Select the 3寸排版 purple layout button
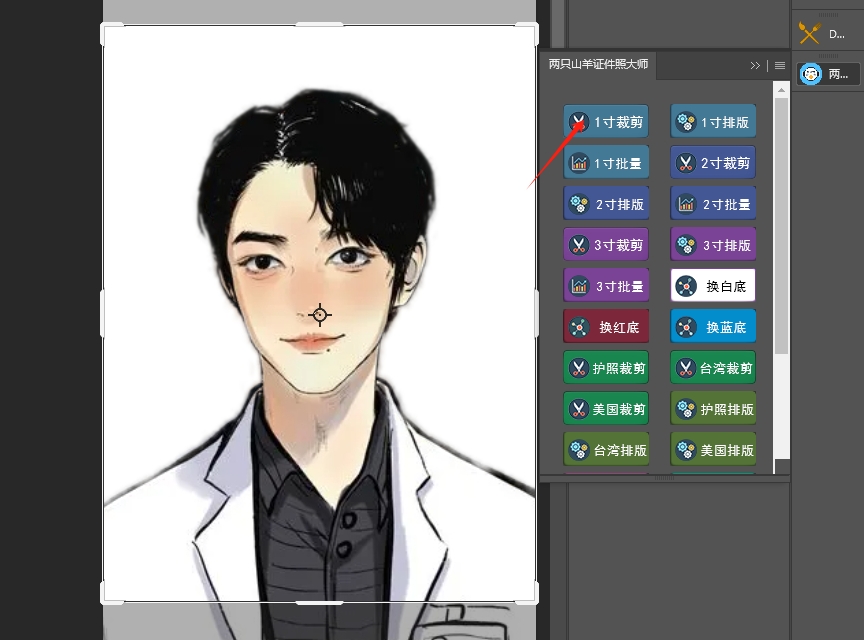Viewport: 864px width, 640px height. (x=712, y=245)
